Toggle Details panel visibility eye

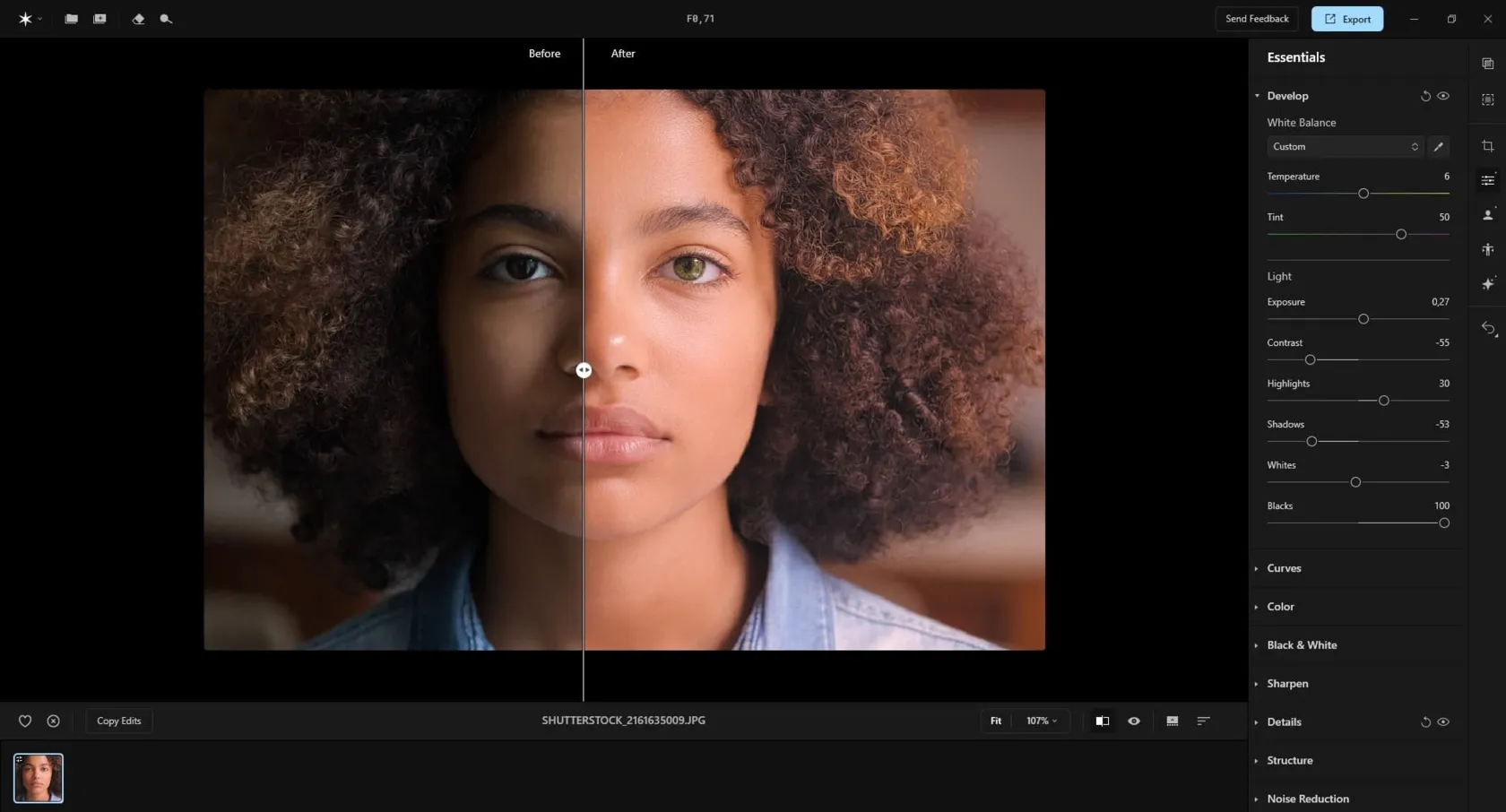pos(1443,722)
